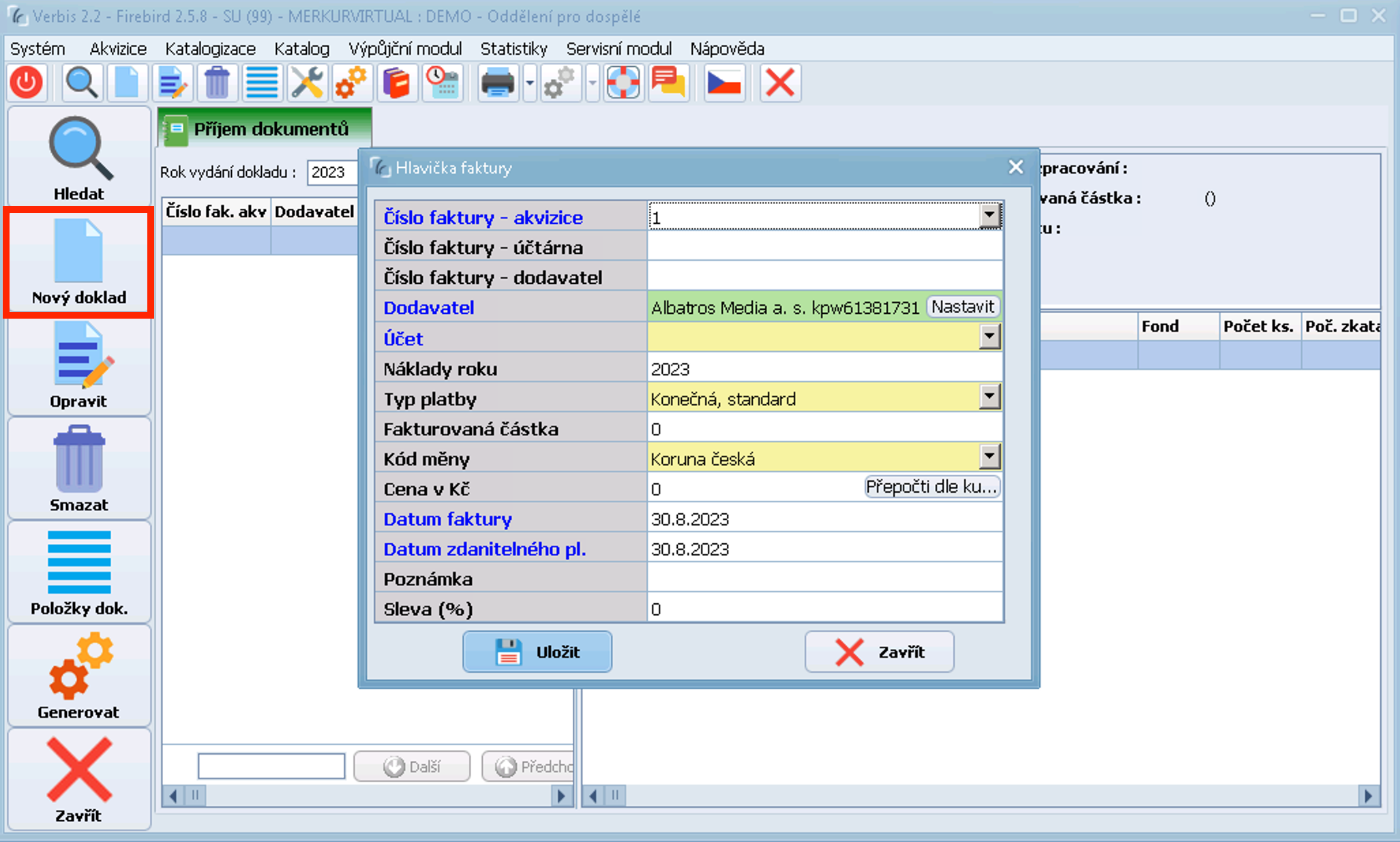Click the Datum faktury field

pos(824,519)
